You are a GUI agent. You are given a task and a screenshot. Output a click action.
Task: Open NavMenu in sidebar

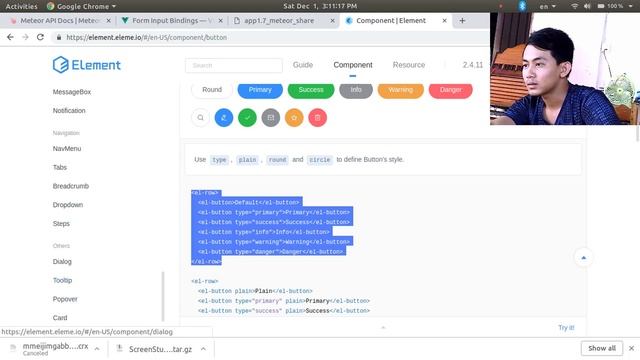(67, 149)
